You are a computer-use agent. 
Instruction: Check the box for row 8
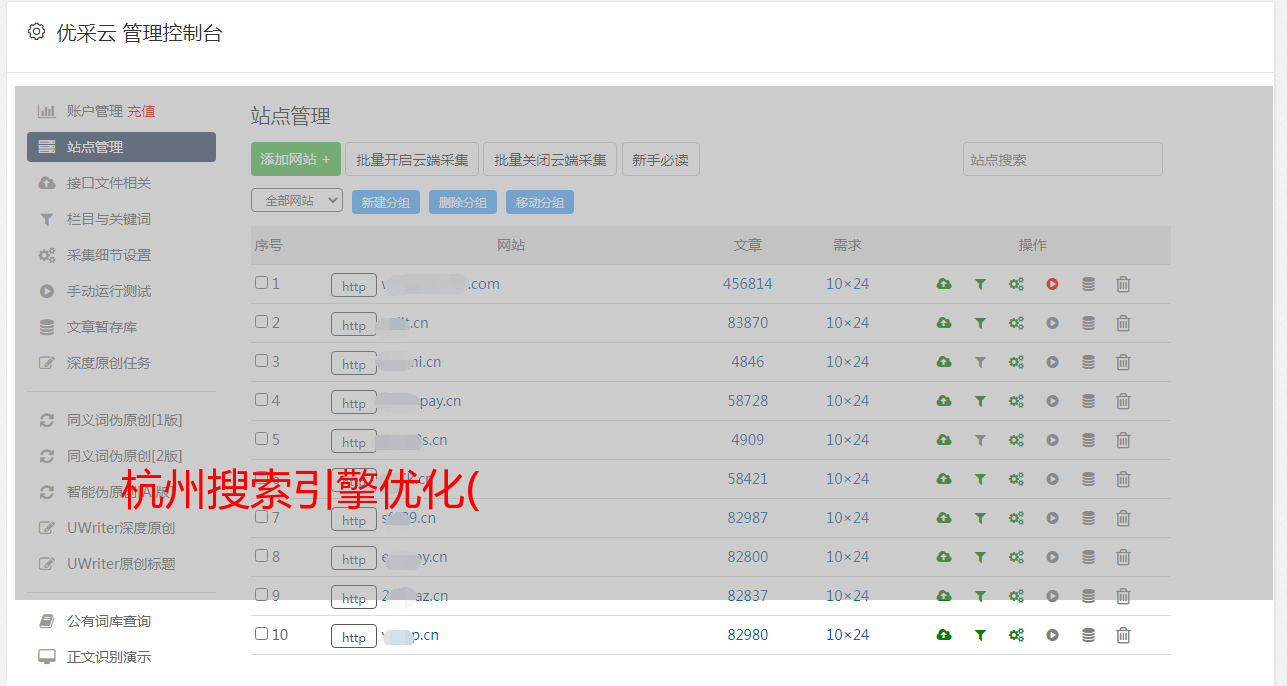click(x=261, y=556)
